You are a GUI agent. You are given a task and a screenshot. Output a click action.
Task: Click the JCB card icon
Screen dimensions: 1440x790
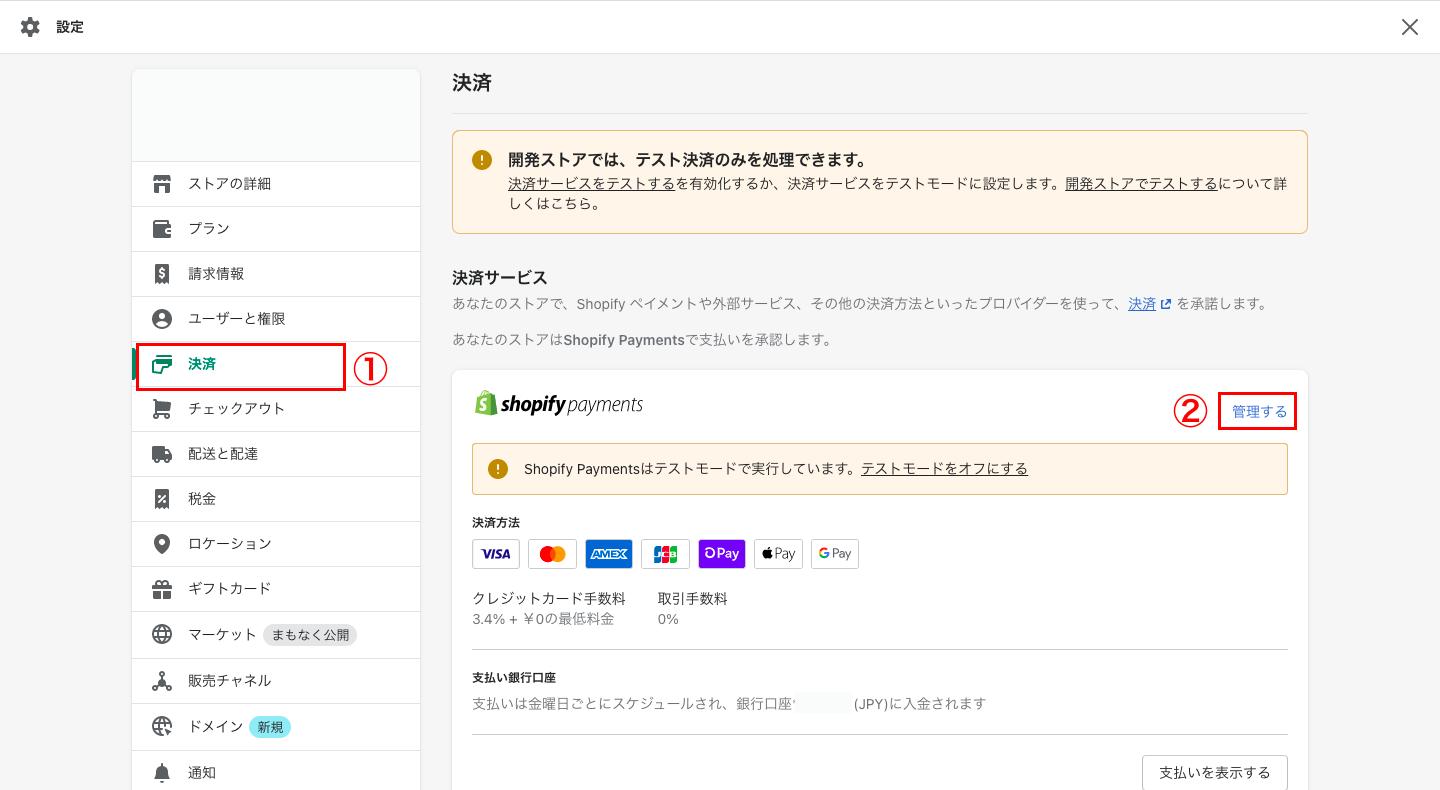(665, 554)
